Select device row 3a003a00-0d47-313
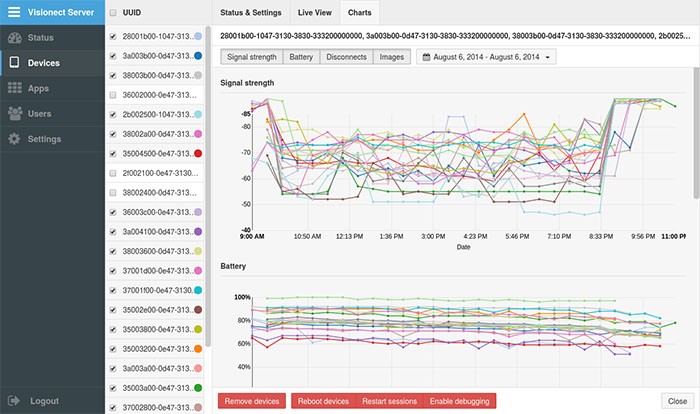The image size is (700, 414). click(x=155, y=368)
